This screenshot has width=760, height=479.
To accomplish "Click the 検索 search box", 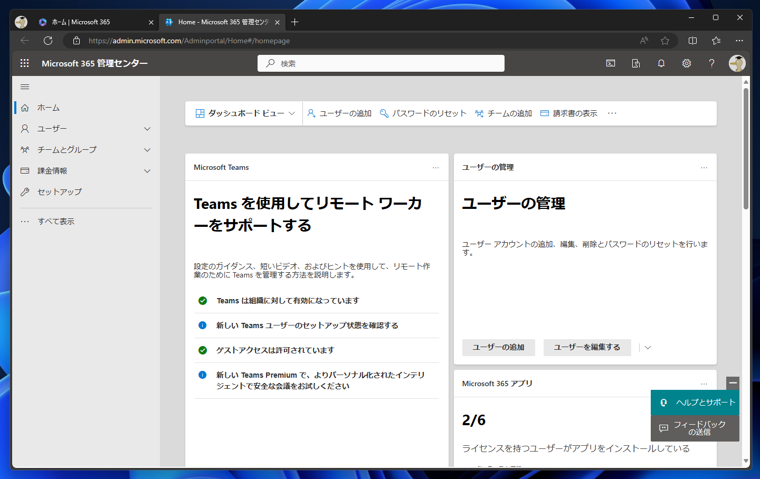I will click(x=381, y=64).
